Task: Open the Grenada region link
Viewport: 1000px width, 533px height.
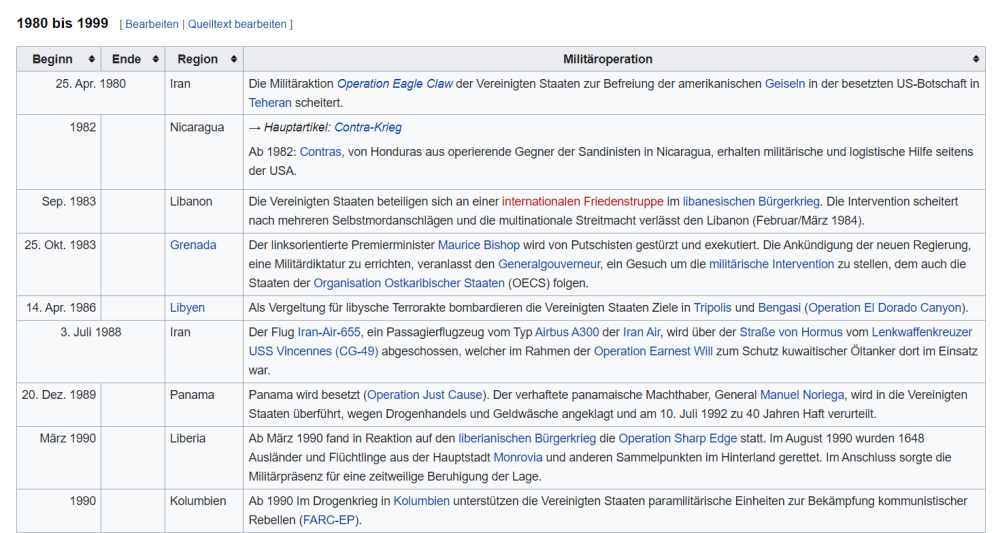Action: pos(192,245)
